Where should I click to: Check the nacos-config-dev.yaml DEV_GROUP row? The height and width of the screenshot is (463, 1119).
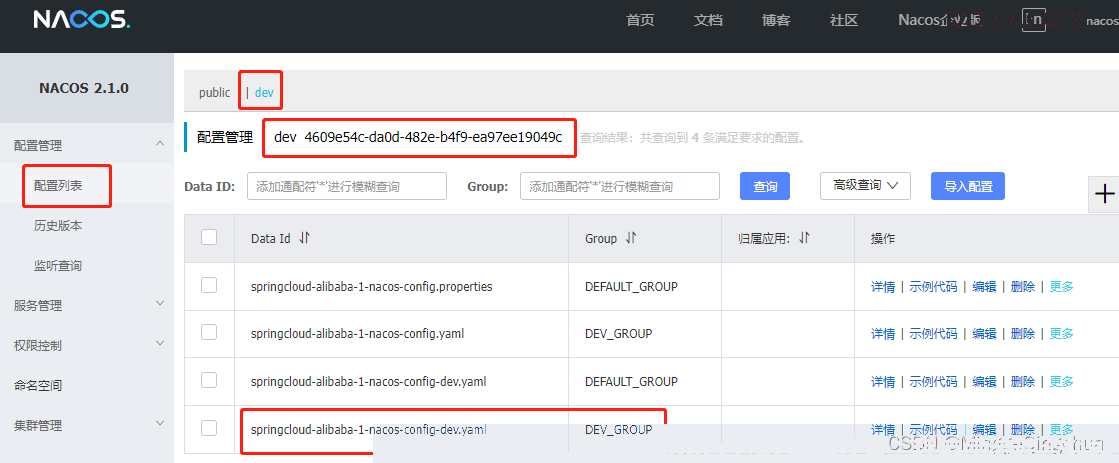coord(209,428)
